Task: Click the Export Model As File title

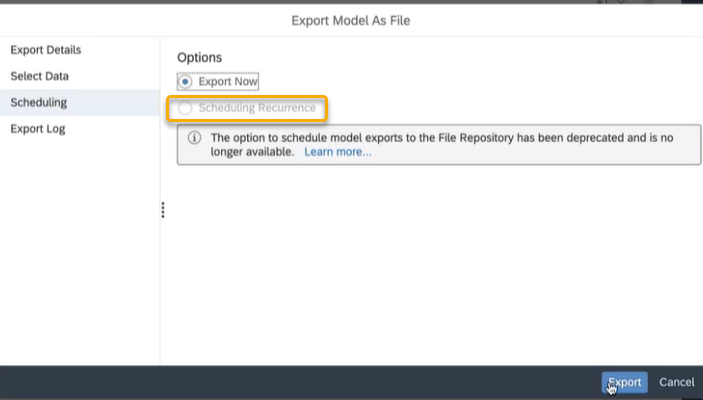Action: click(x=351, y=21)
